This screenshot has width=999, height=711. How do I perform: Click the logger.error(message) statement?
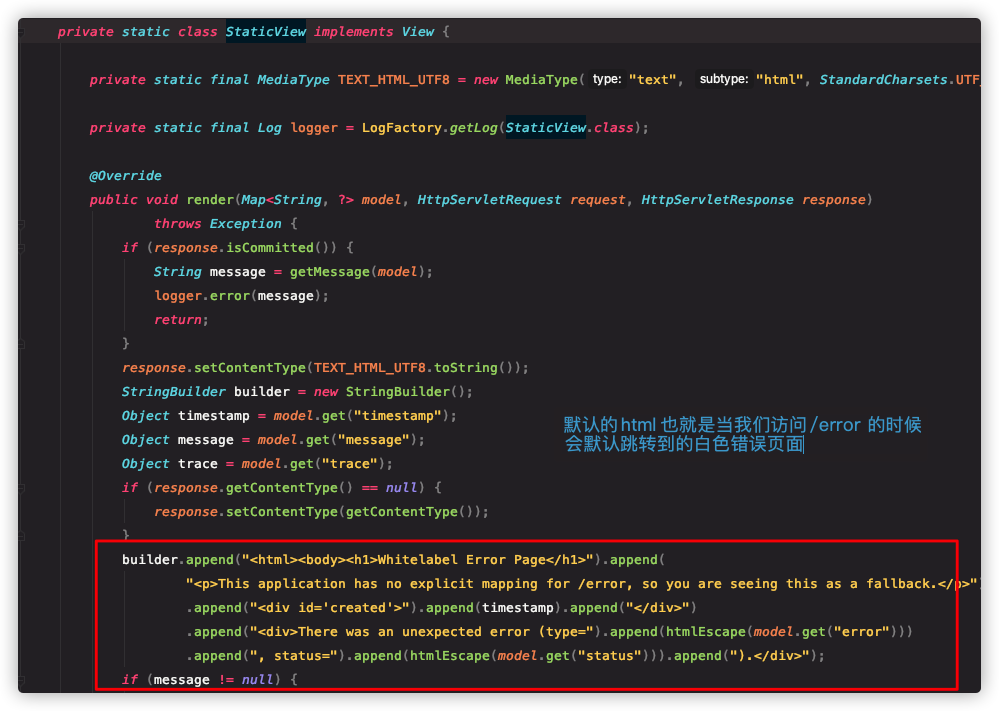point(241,296)
